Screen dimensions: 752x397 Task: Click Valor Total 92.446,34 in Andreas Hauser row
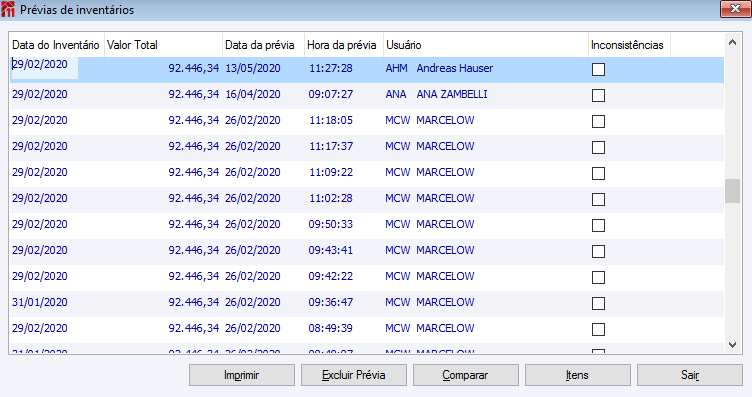pos(194,68)
